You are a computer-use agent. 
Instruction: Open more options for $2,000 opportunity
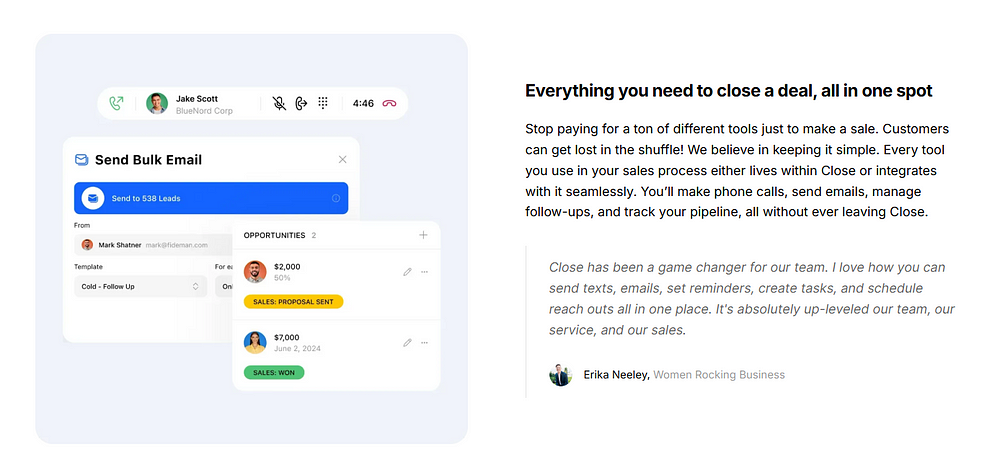tap(425, 272)
